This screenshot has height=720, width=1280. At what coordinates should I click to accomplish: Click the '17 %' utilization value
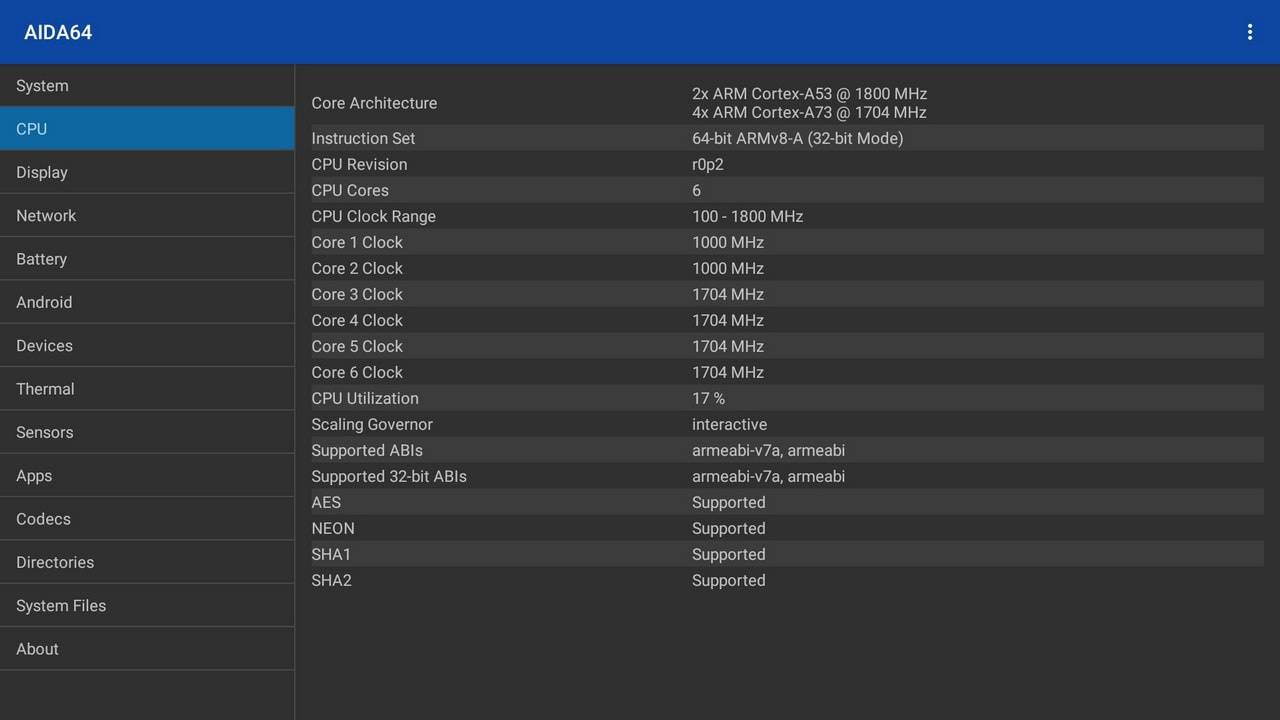(x=708, y=398)
